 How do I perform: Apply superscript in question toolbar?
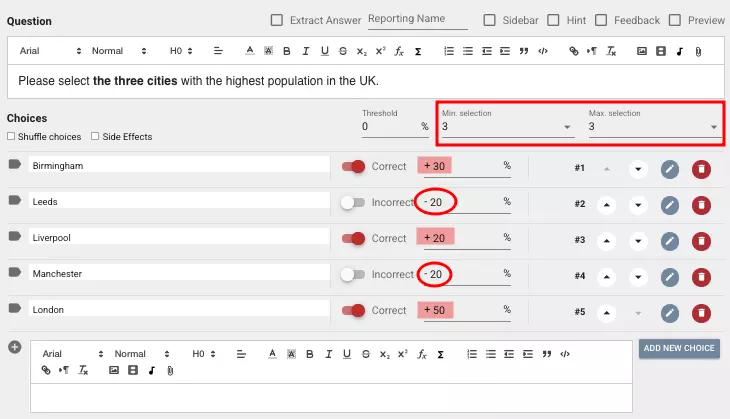tap(380, 51)
